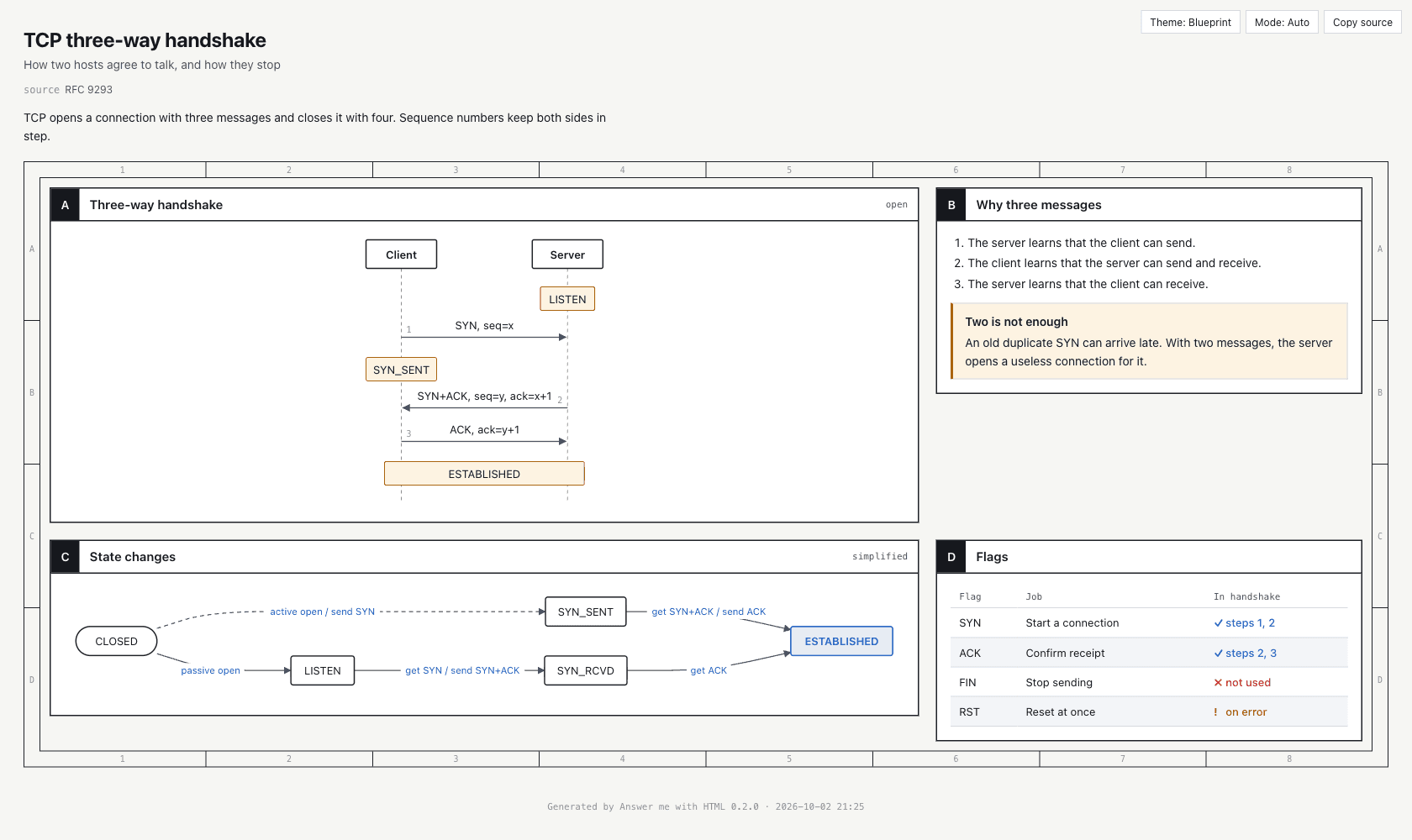Click the CLOSED state node
1412x840 pixels.
116,641
